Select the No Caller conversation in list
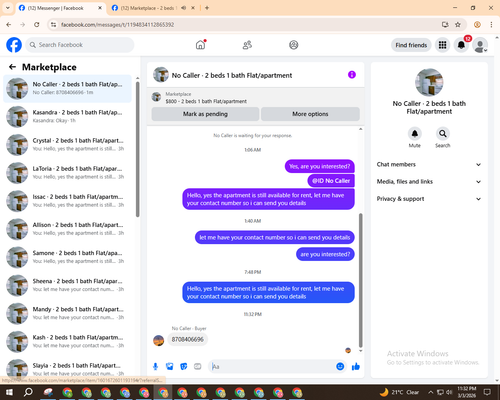 coord(67,89)
